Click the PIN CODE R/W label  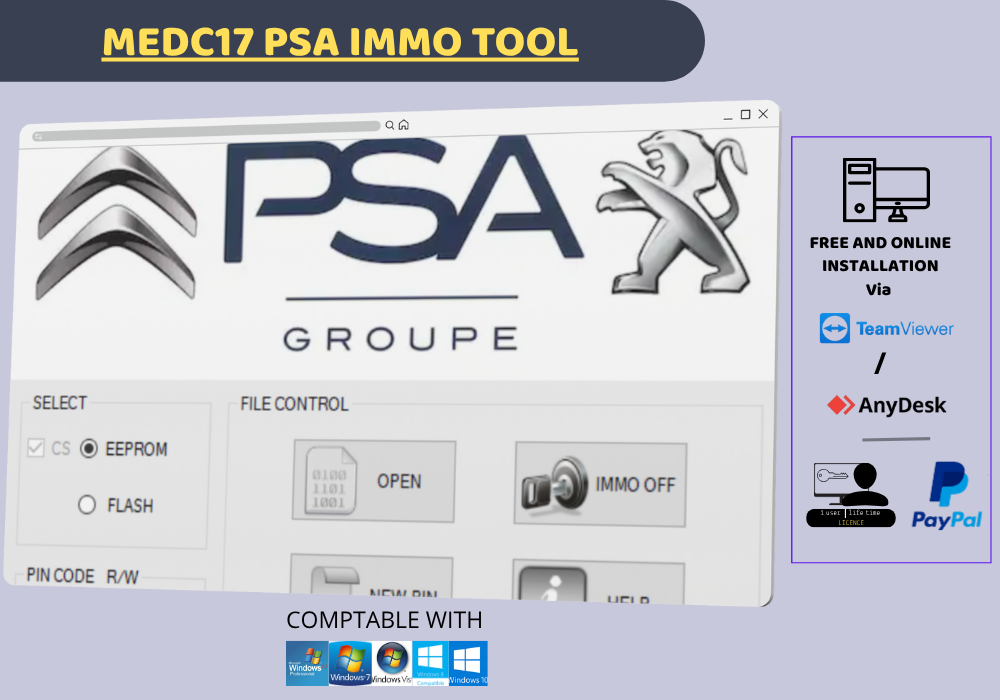(82, 576)
